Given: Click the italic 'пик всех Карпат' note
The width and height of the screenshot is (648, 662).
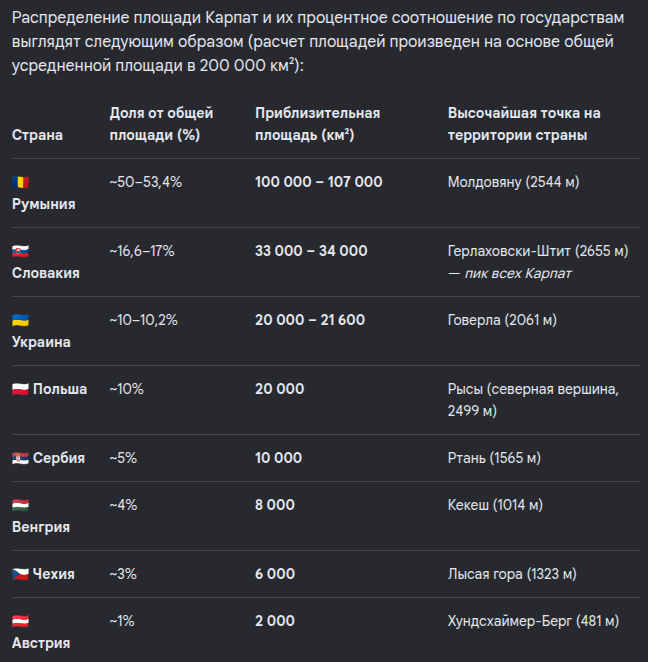Looking at the screenshot, I should (518, 274).
